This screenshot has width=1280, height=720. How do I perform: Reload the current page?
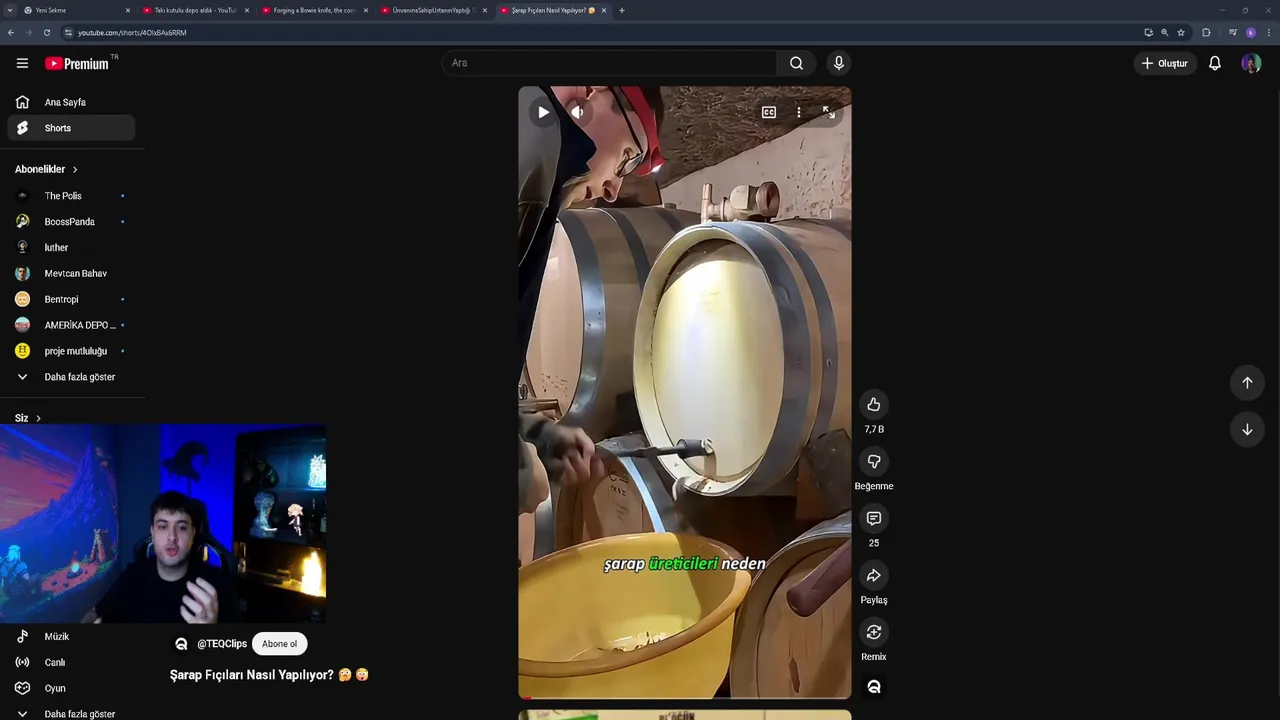tap(46, 32)
